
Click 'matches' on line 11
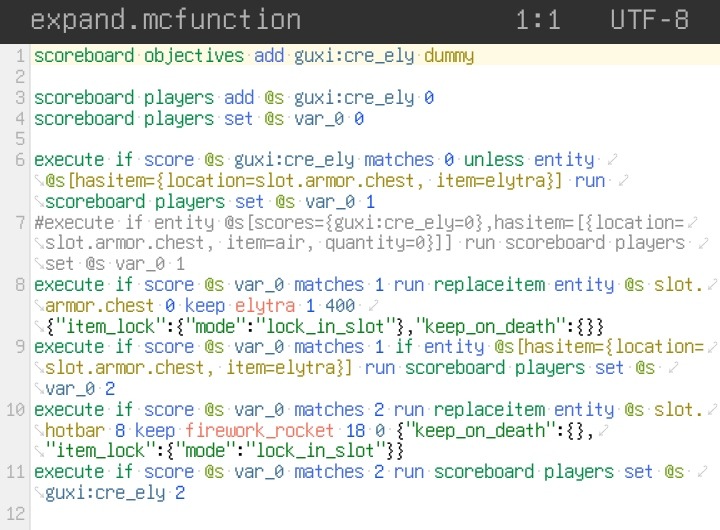click(329, 472)
